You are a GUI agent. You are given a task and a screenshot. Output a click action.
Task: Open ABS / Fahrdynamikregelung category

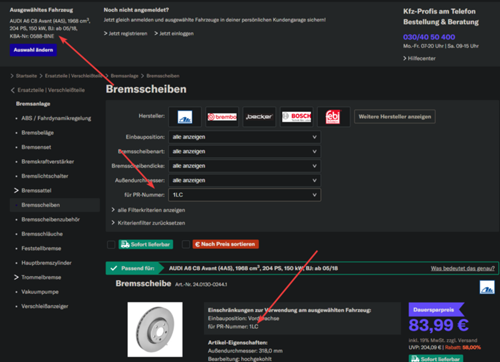click(x=56, y=118)
